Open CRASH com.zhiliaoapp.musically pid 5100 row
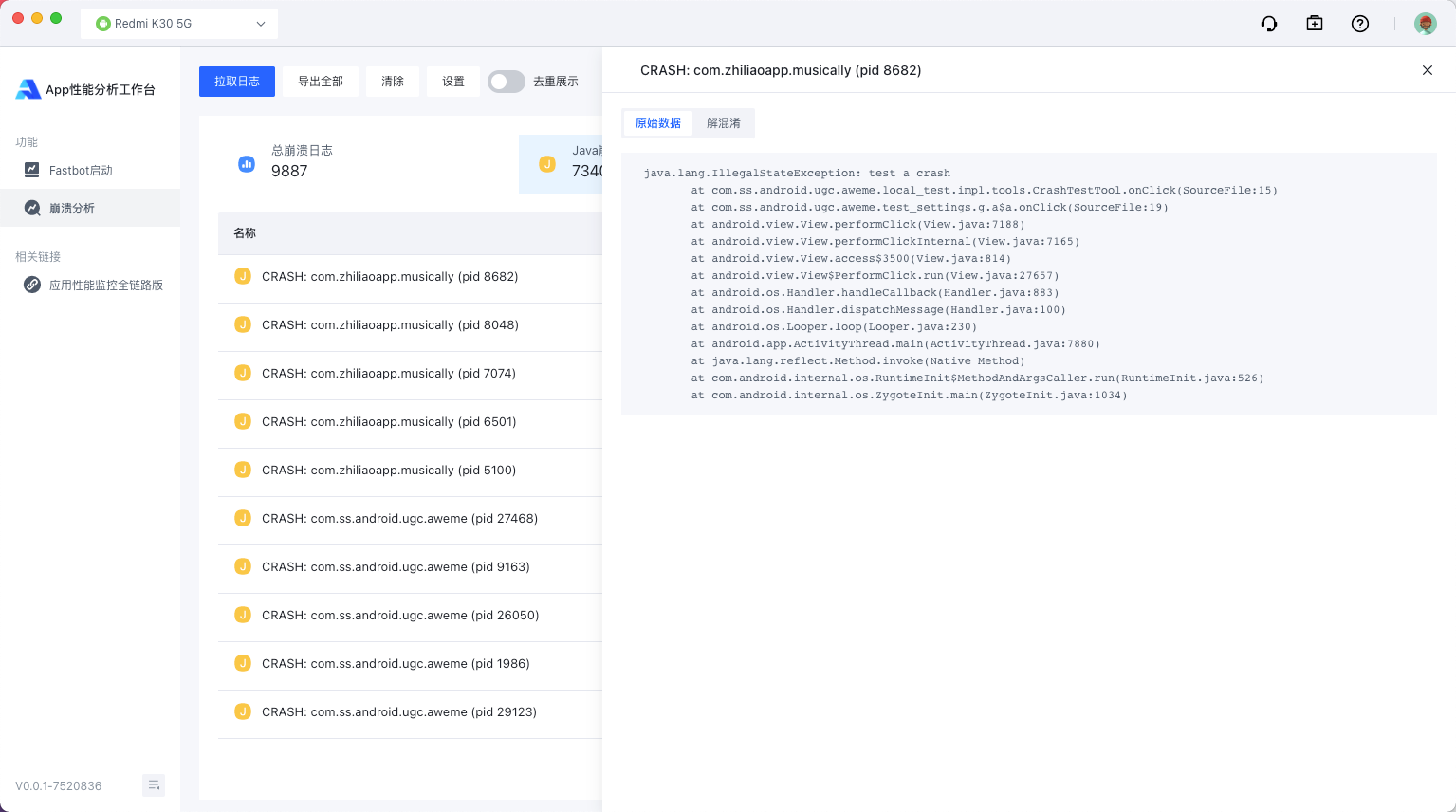Viewport: 1456px width, 812px height. point(410,471)
